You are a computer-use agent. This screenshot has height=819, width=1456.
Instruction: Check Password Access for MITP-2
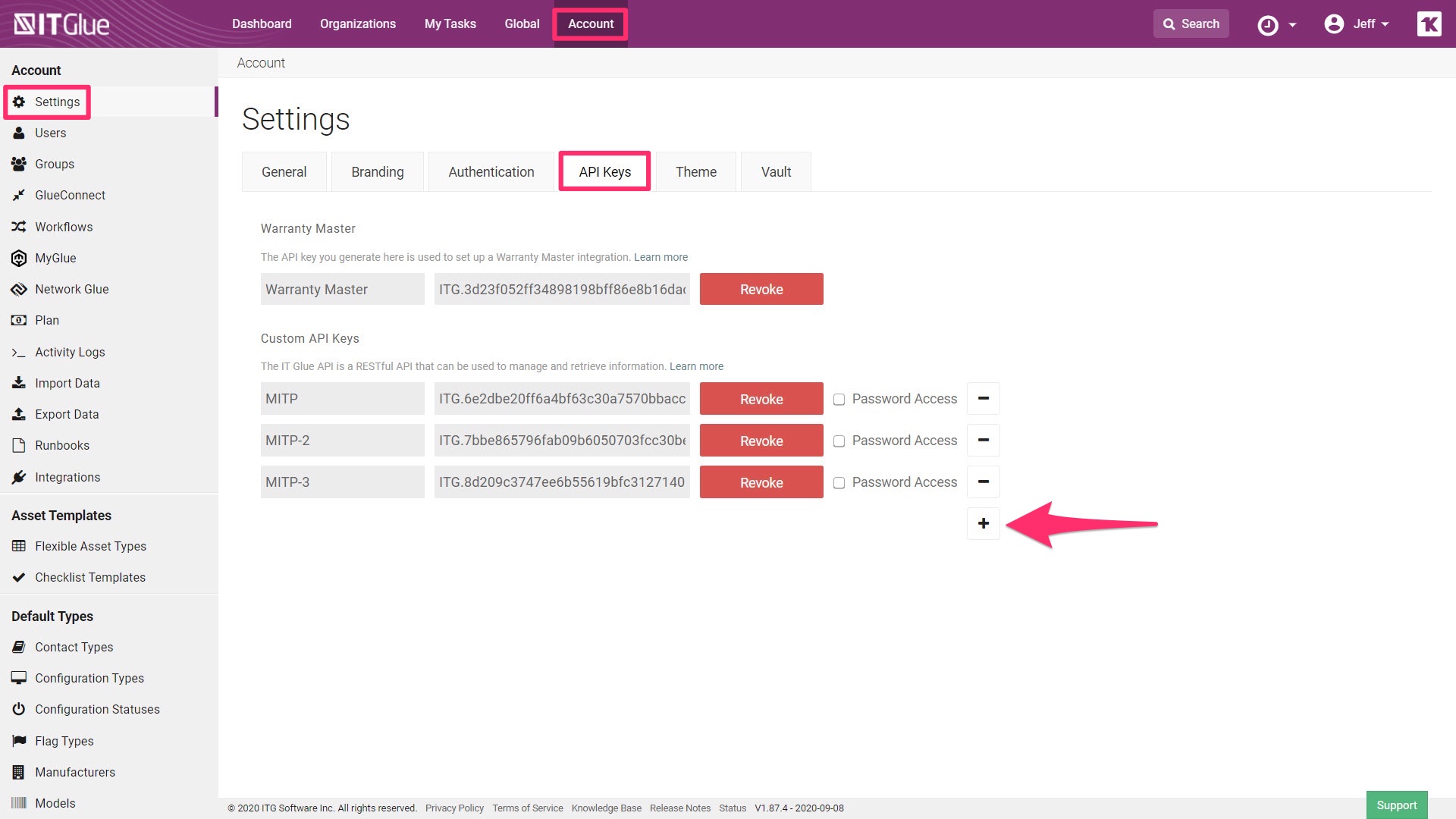point(839,441)
